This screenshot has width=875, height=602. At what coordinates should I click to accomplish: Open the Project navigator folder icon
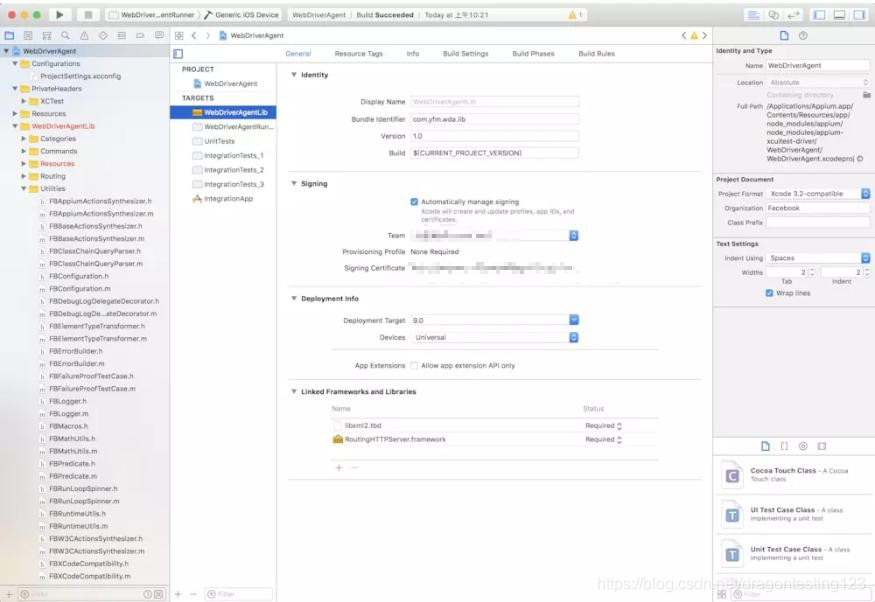coord(9,36)
